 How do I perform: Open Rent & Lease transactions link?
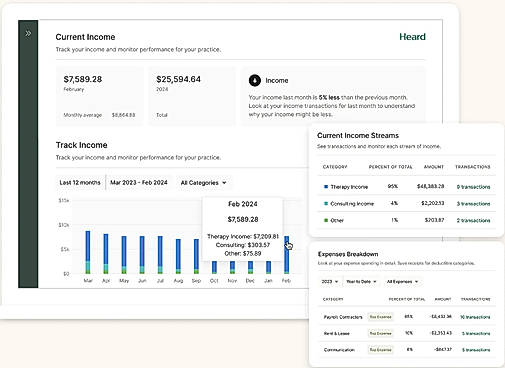pos(476,333)
